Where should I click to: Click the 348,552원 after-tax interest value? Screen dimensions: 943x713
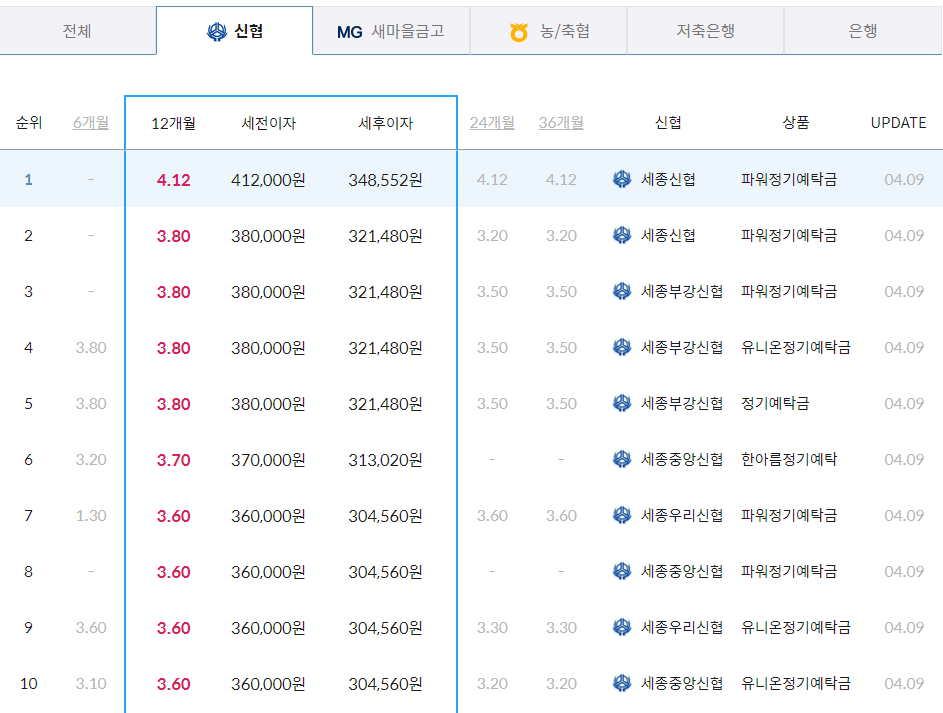coord(385,180)
